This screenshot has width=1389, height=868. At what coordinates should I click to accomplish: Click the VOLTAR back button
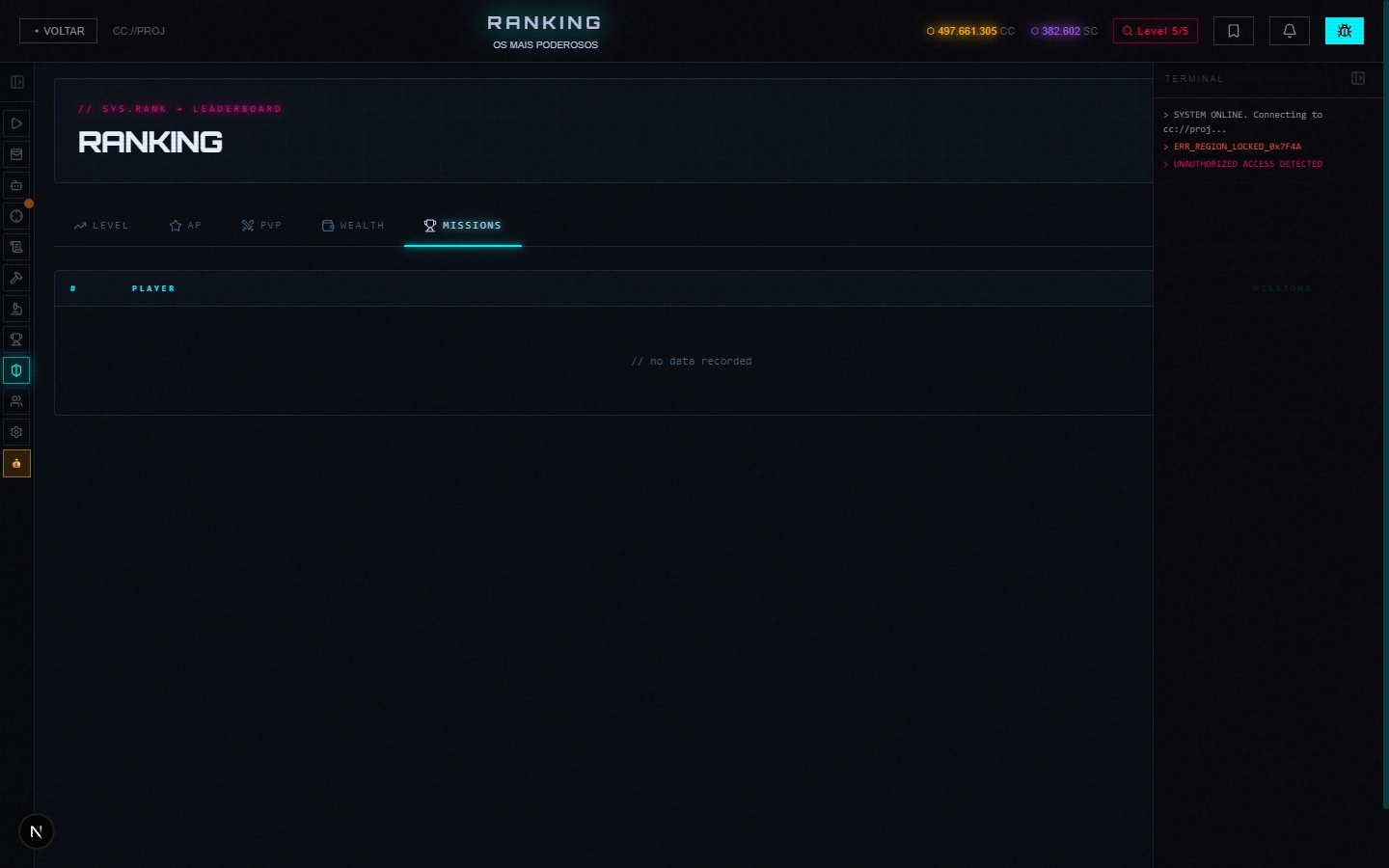(58, 31)
